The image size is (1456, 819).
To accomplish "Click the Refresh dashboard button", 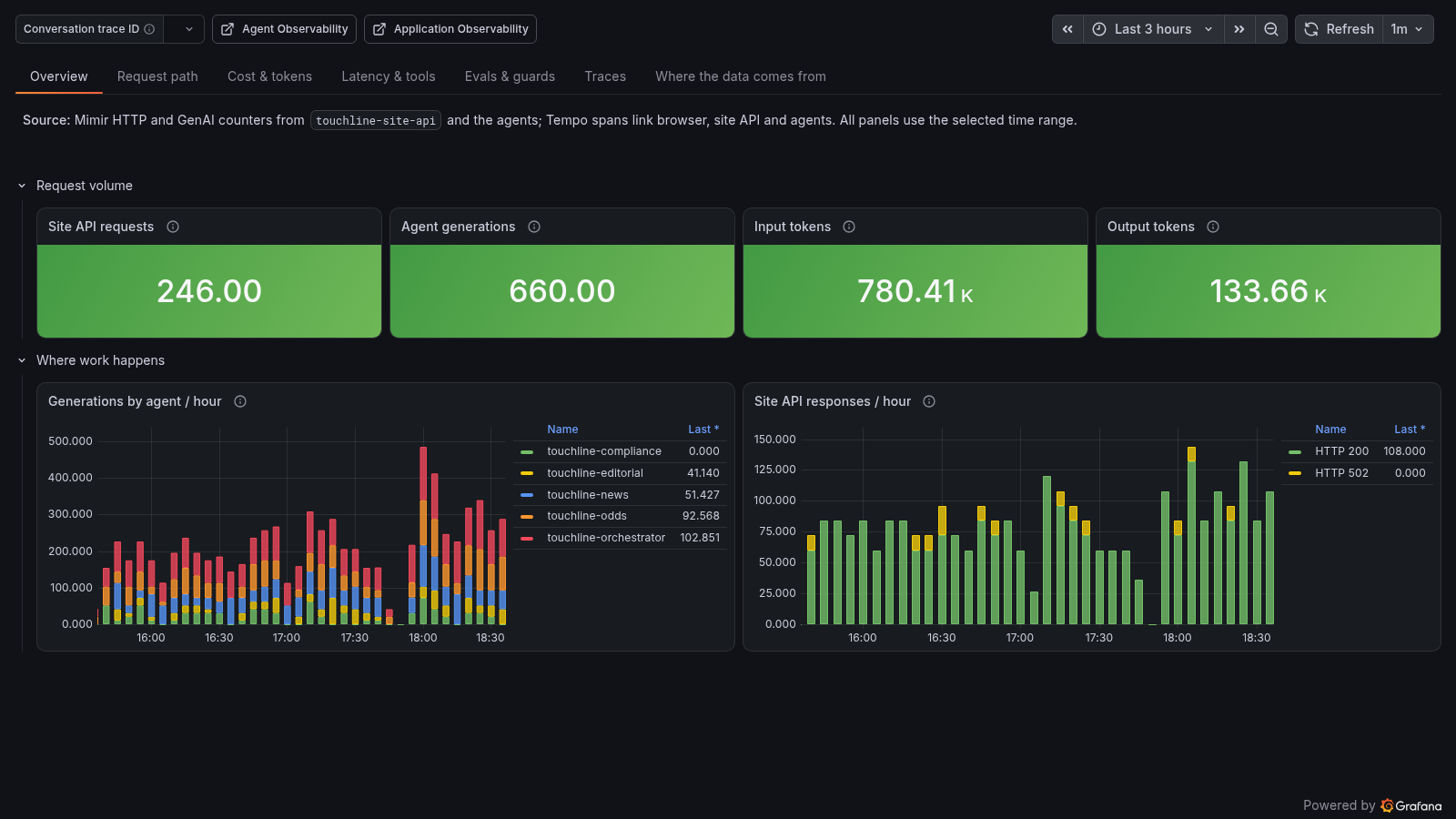I will tap(1339, 29).
